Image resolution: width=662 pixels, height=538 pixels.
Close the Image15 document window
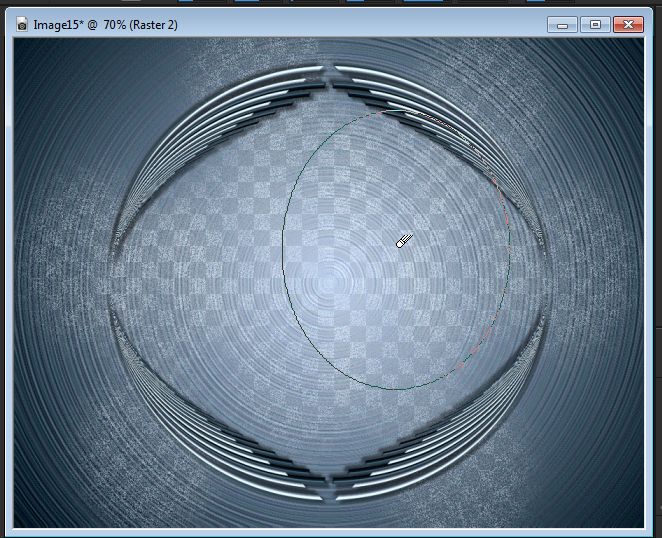[x=628, y=25]
